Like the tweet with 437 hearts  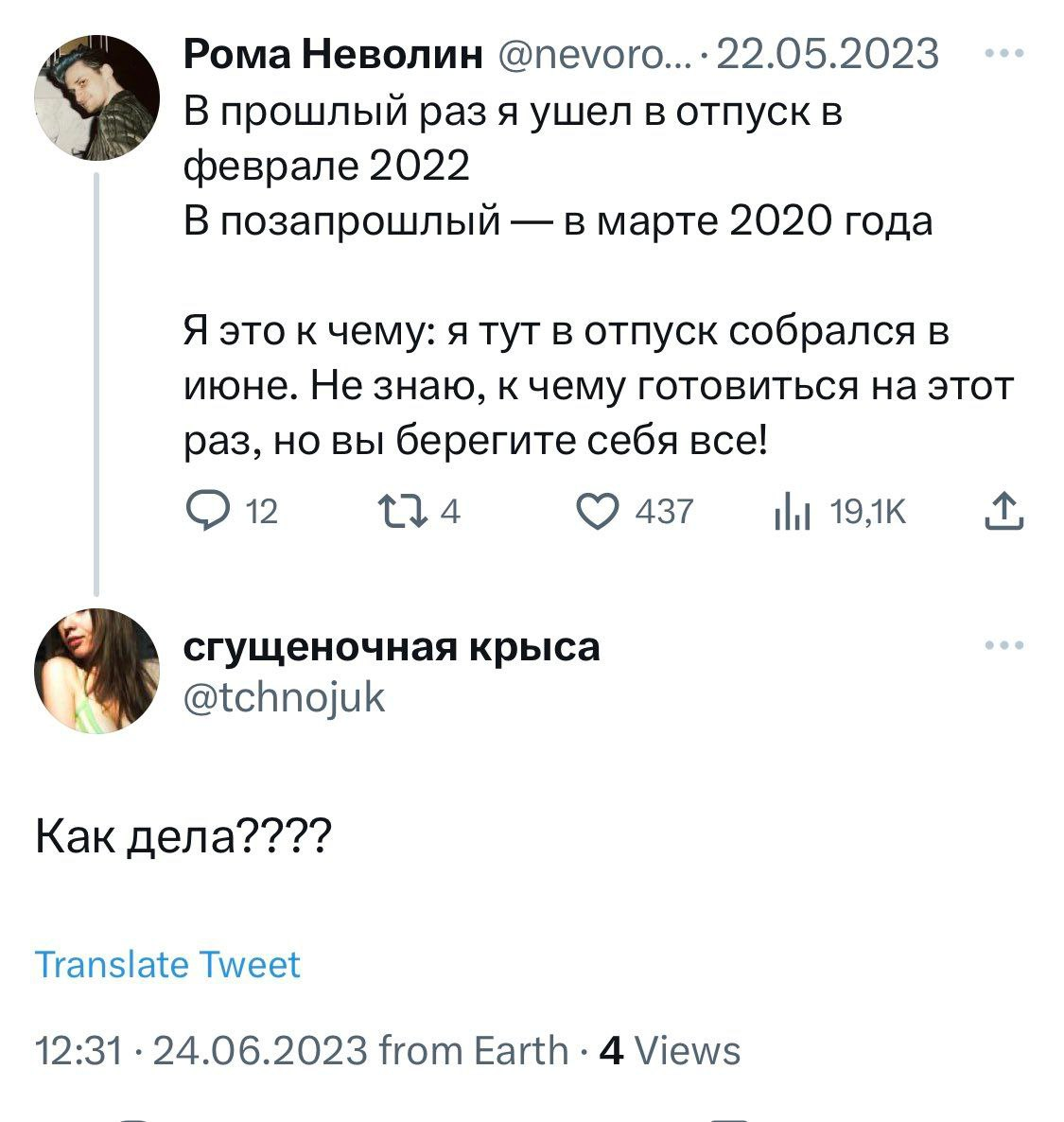(x=596, y=513)
